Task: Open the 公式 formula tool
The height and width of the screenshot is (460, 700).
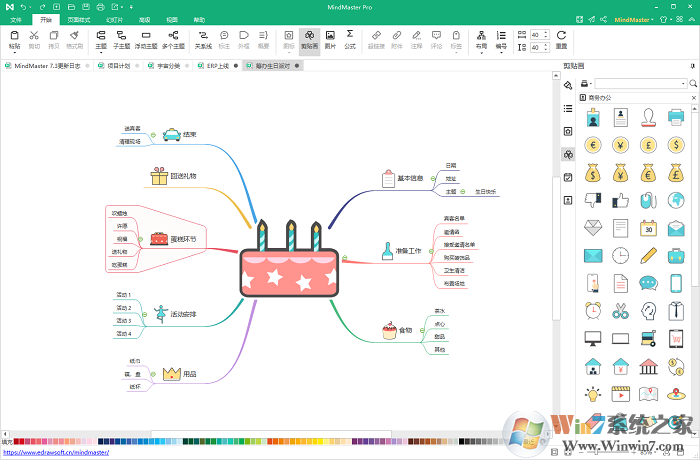Action: [350, 39]
